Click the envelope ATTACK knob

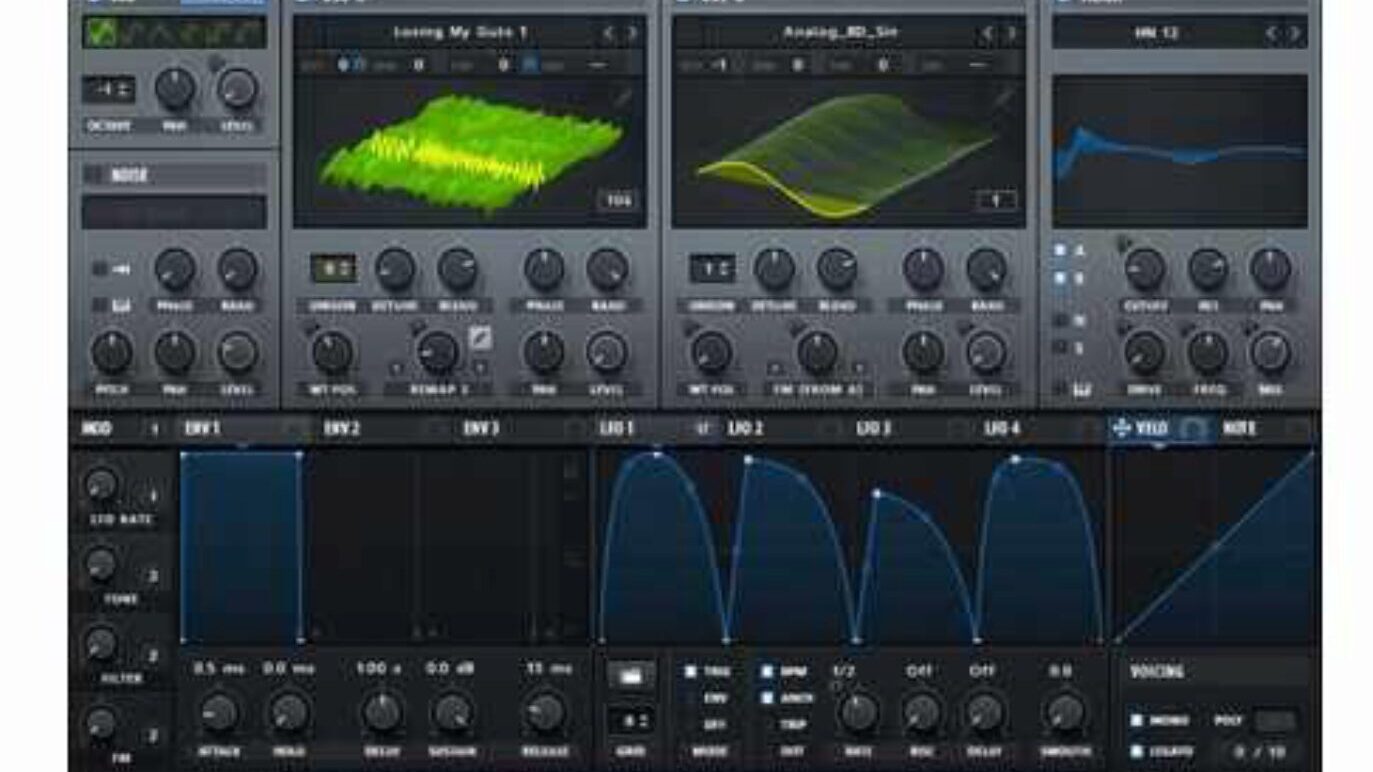pos(219,713)
